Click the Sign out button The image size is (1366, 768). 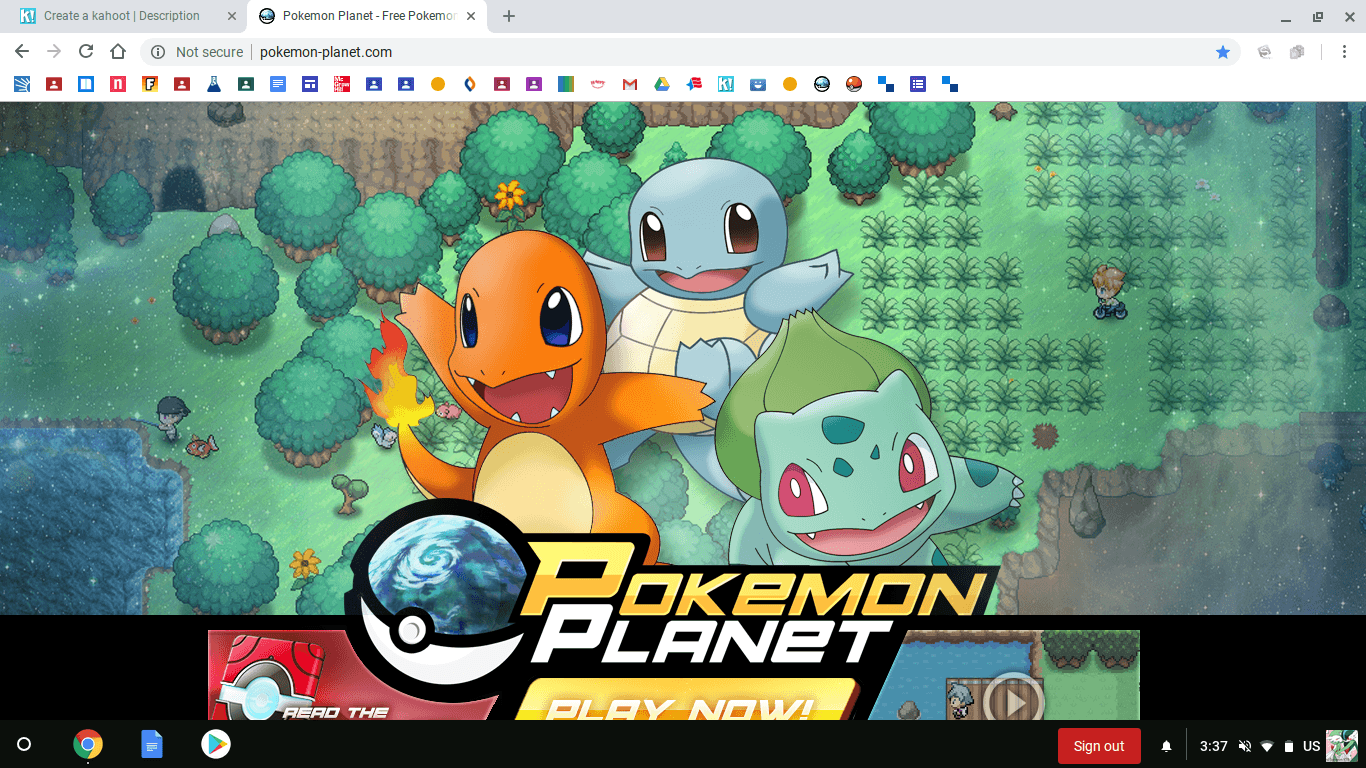pos(1099,746)
